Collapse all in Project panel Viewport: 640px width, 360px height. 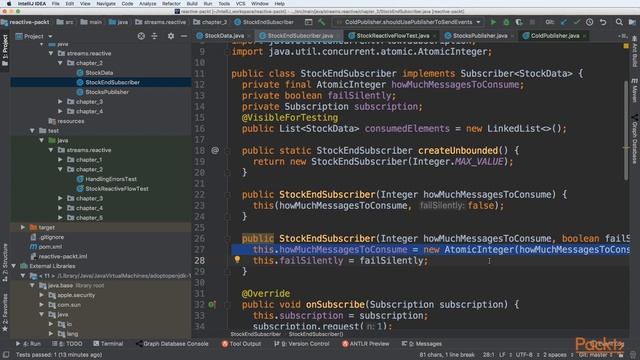click(154, 36)
